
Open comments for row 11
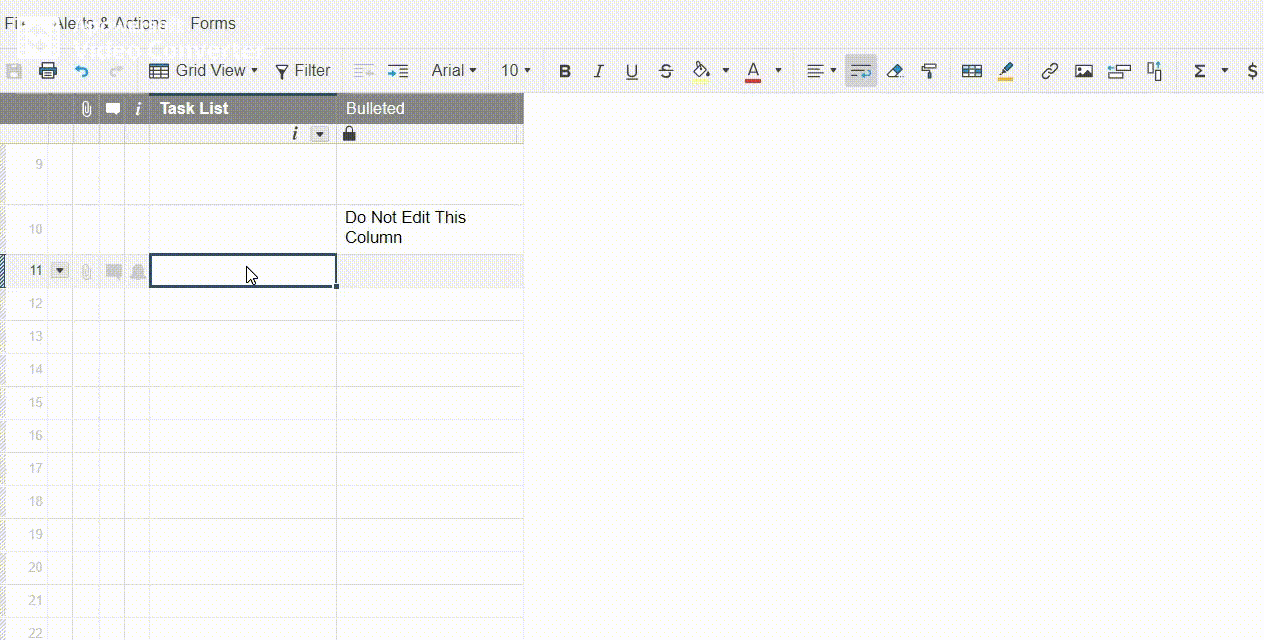[113, 270]
